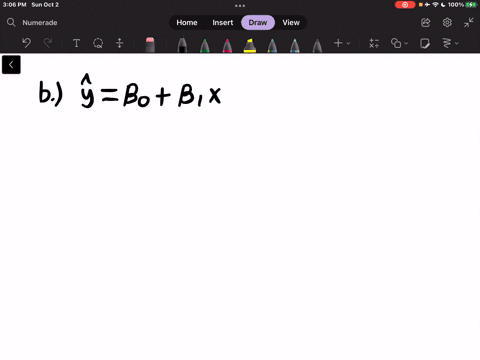This screenshot has width=480, height=360.
Task: Click the Numerade notebook title
Action: coord(40,23)
